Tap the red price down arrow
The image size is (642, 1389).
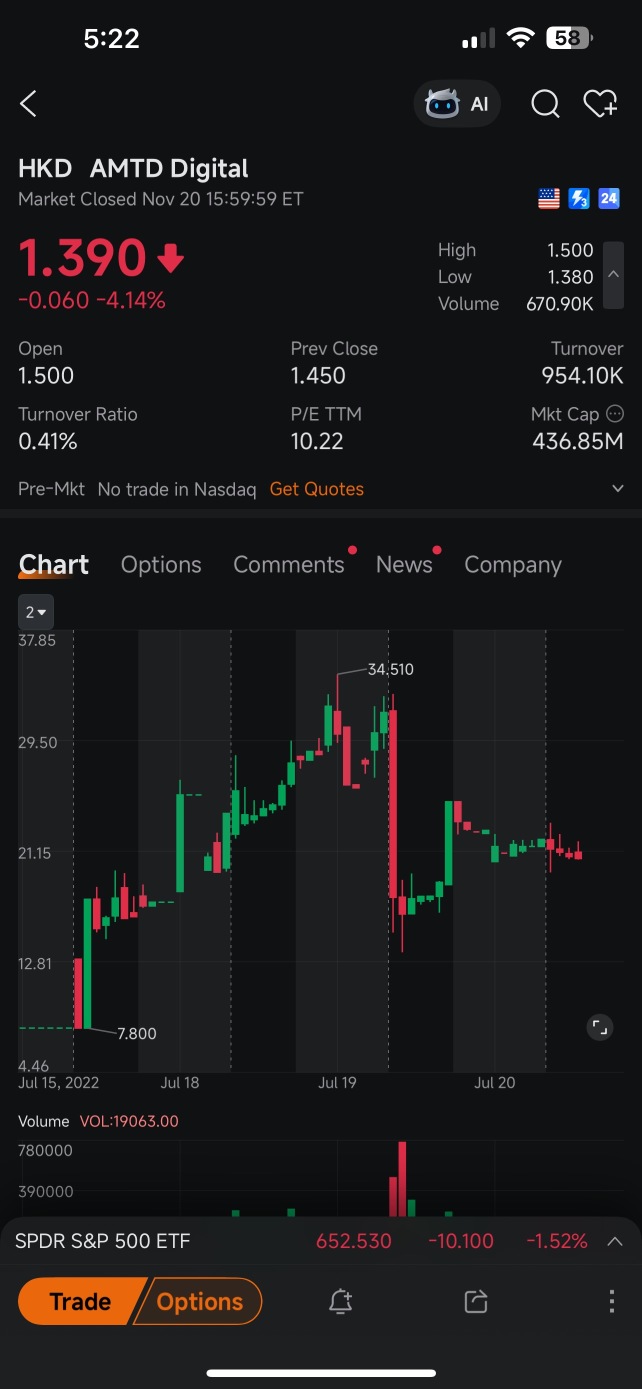(171, 259)
